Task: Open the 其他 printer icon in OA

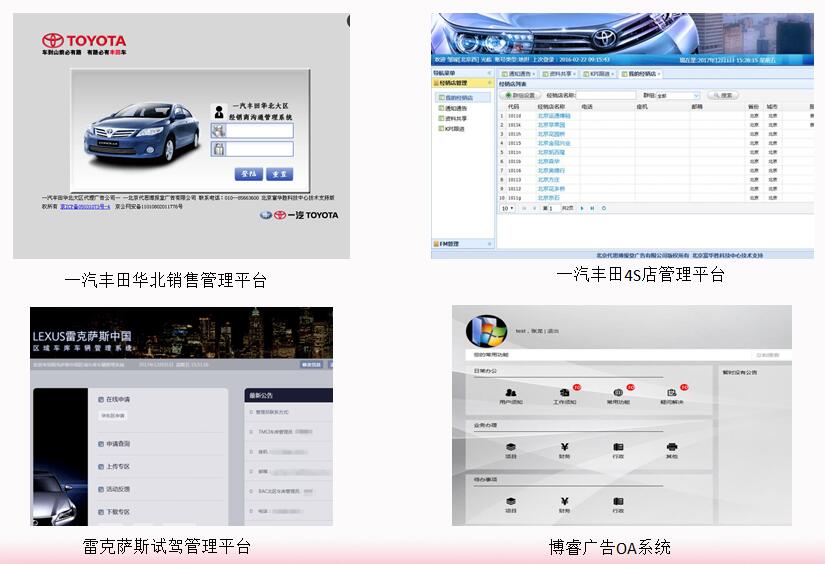Action: coord(672,447)
